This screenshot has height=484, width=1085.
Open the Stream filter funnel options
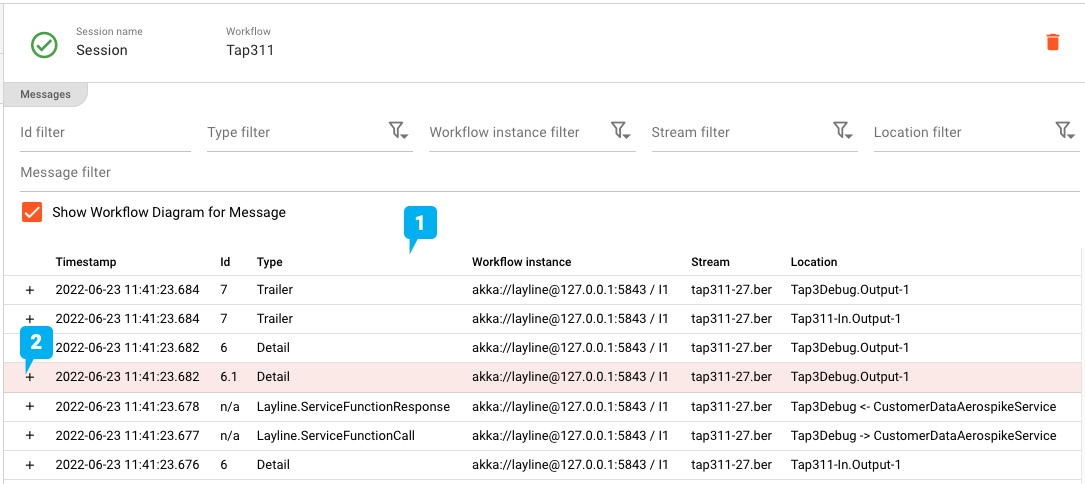coord(842,131)
